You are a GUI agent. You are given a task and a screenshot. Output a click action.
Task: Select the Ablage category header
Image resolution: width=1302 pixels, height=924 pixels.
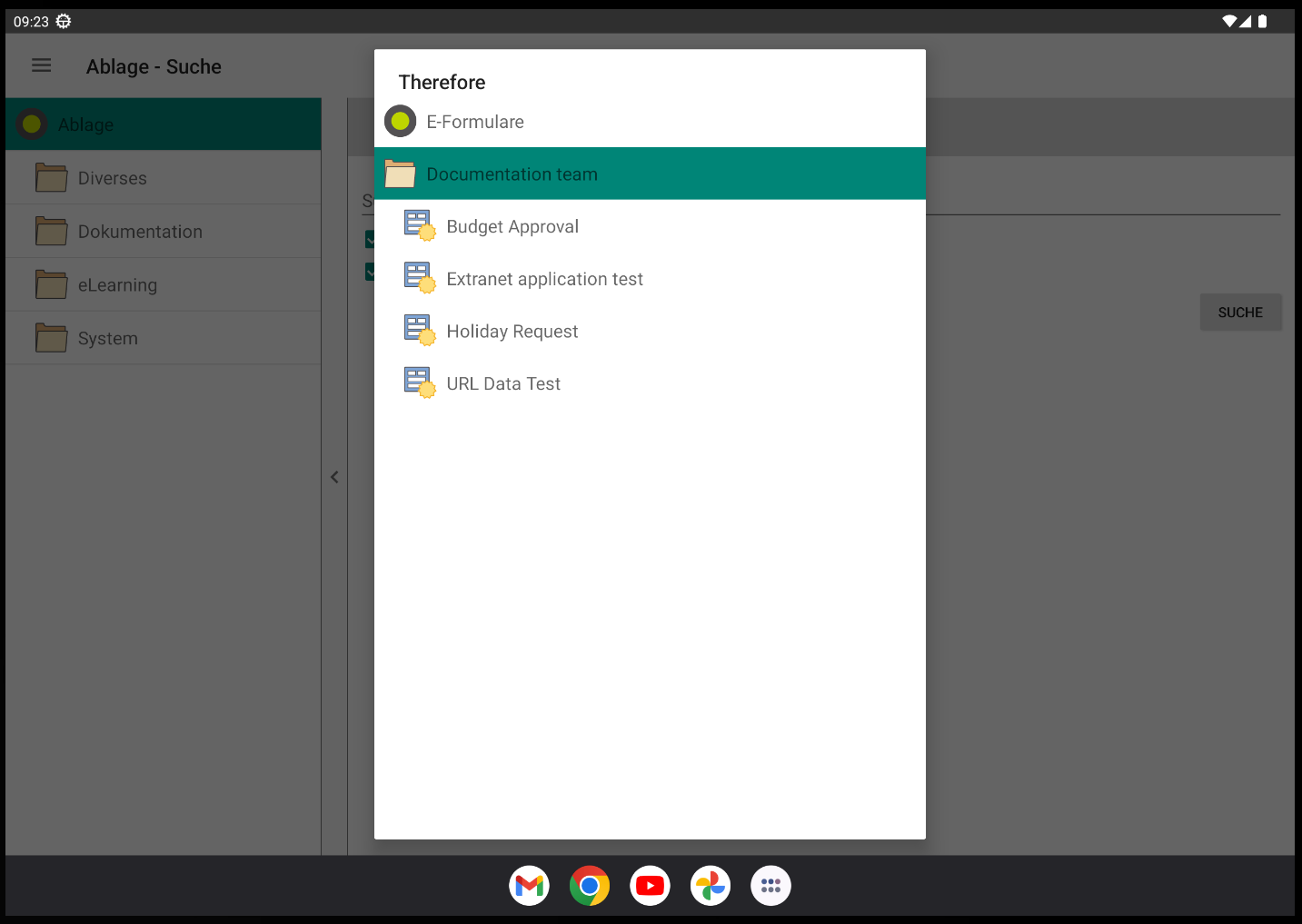coord(164,124)
